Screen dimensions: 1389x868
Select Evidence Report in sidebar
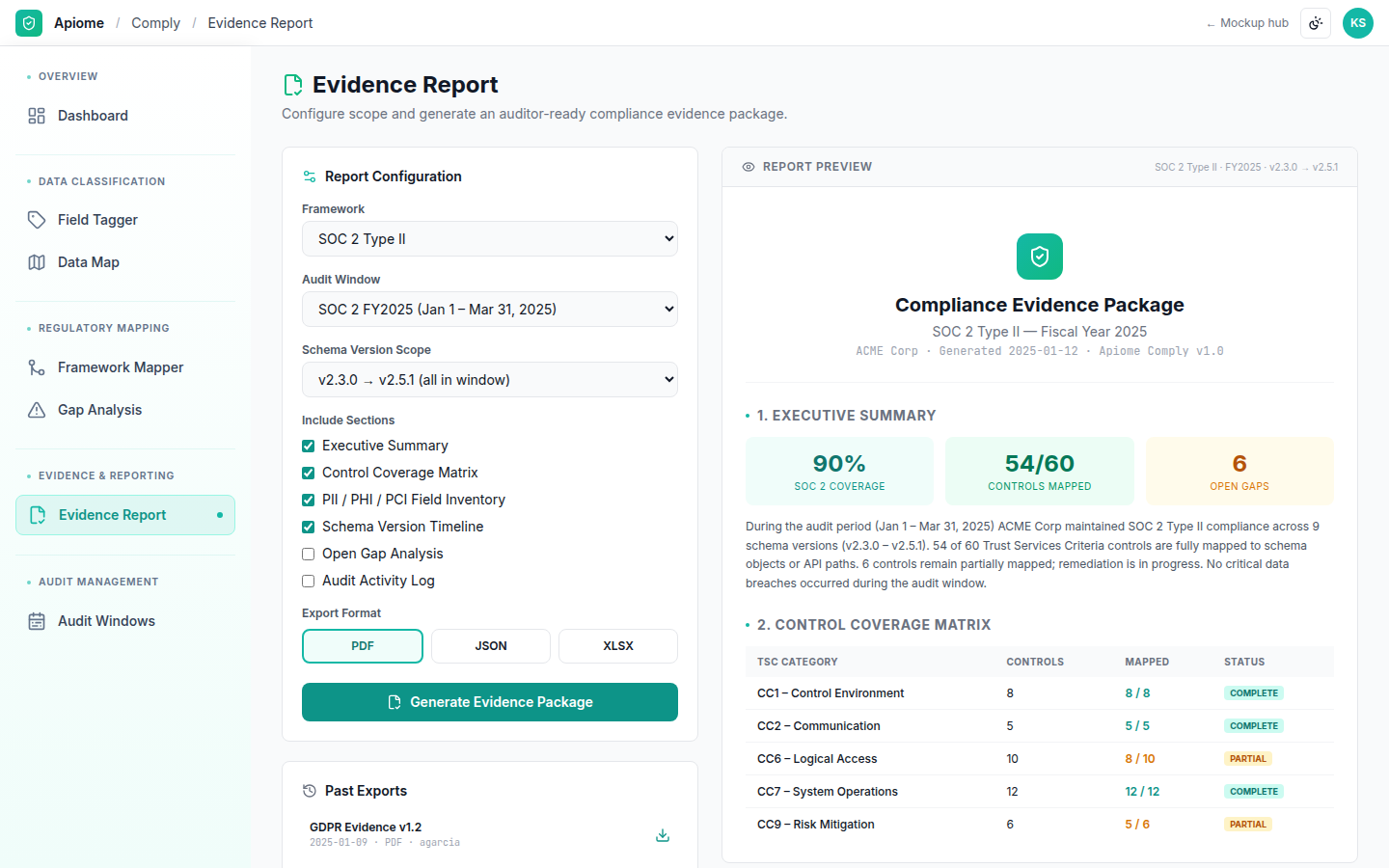[125, 515]
